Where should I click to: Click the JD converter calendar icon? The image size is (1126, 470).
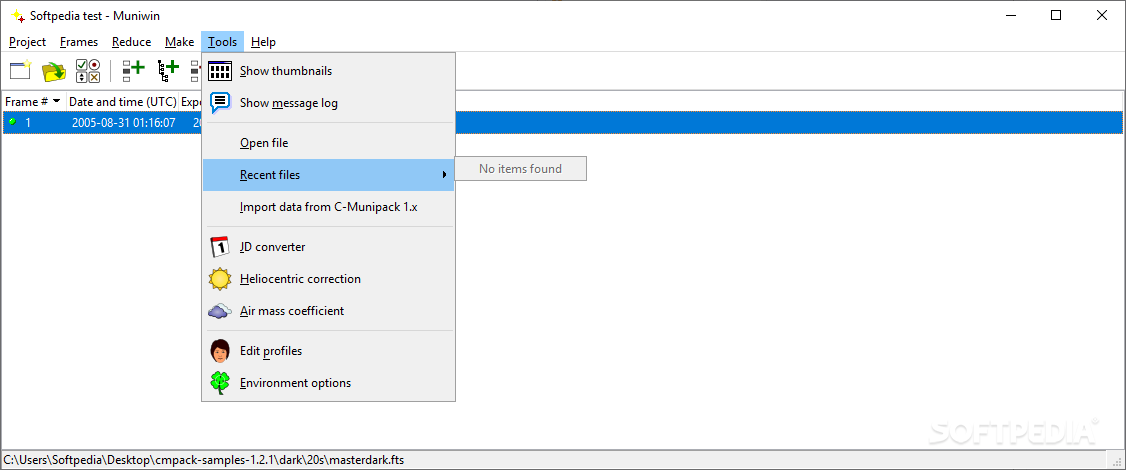click(x=220, y=247)
